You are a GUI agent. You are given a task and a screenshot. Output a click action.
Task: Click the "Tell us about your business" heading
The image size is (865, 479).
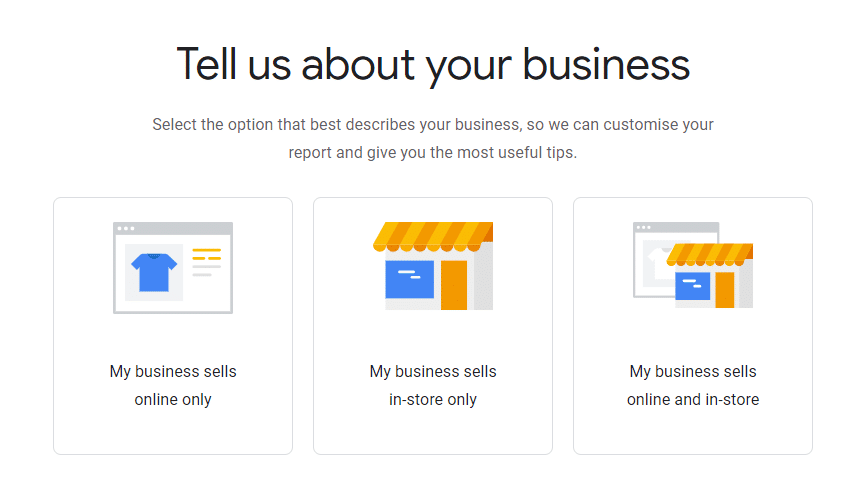click(433, 64)
